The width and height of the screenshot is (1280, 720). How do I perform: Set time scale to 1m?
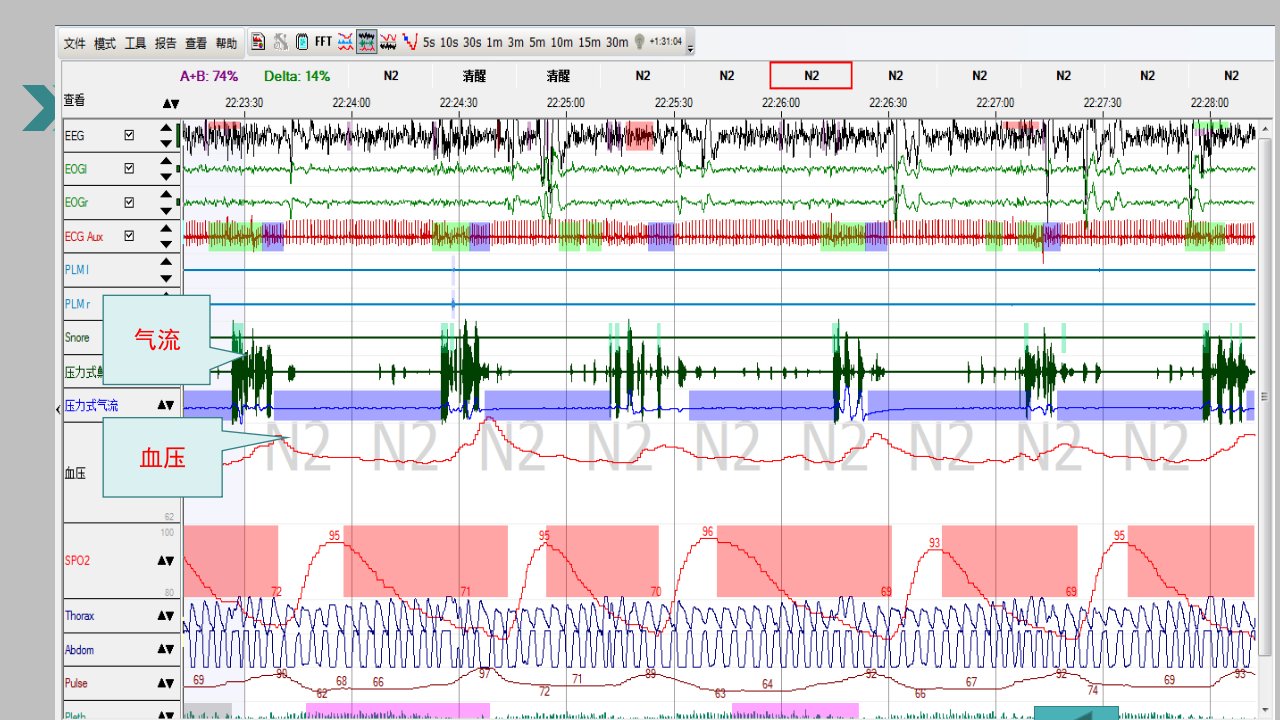tap(494, 42)
